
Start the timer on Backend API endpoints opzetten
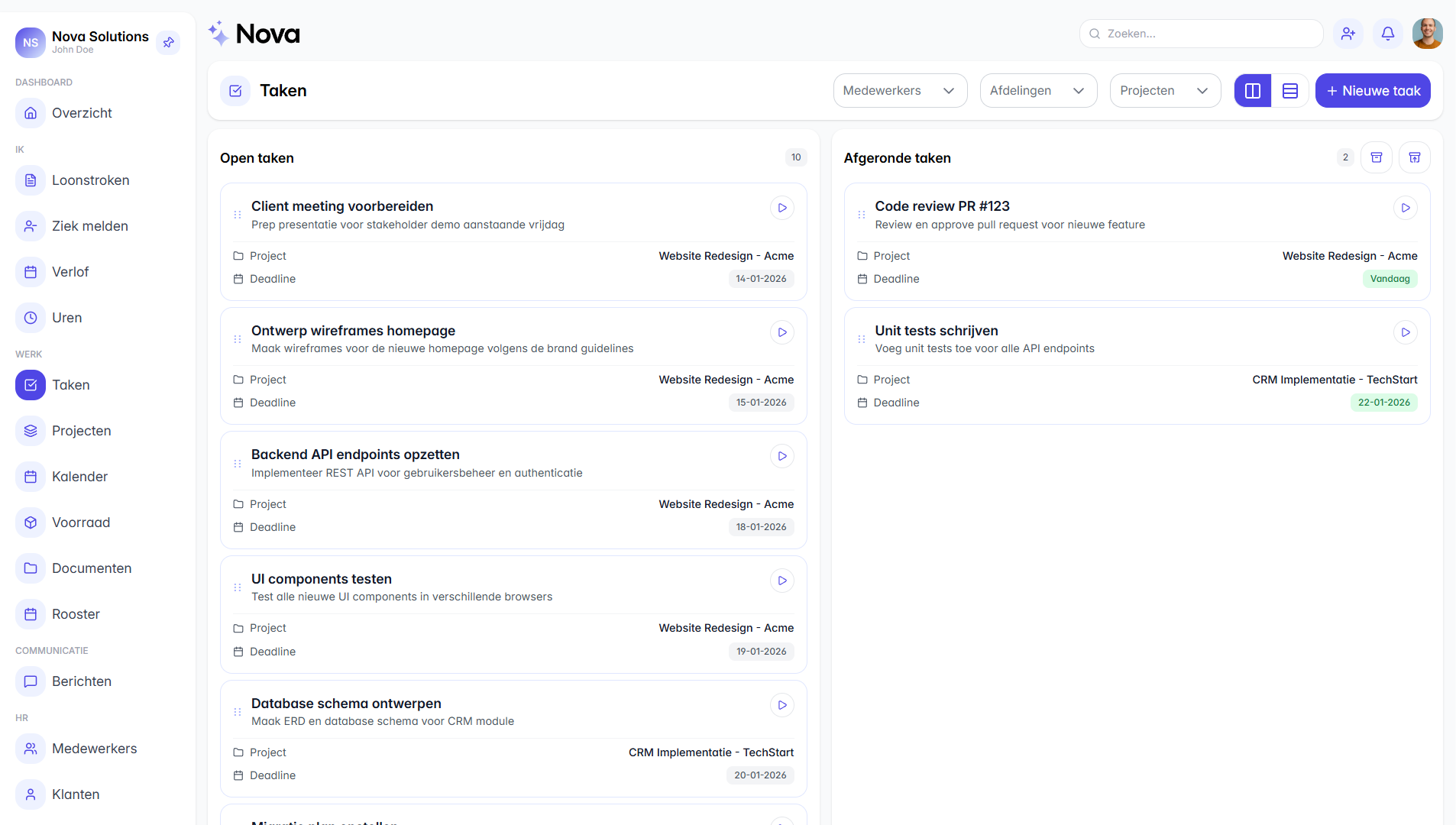[782, 456]
